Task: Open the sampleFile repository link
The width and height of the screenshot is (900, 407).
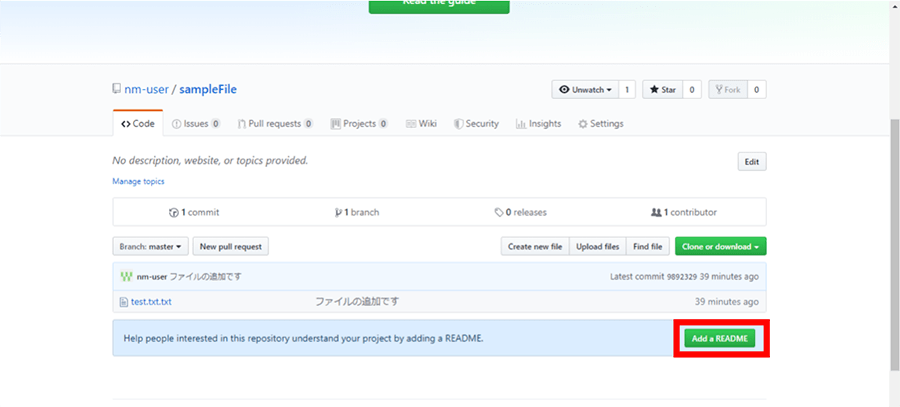Action: (208, 90)
